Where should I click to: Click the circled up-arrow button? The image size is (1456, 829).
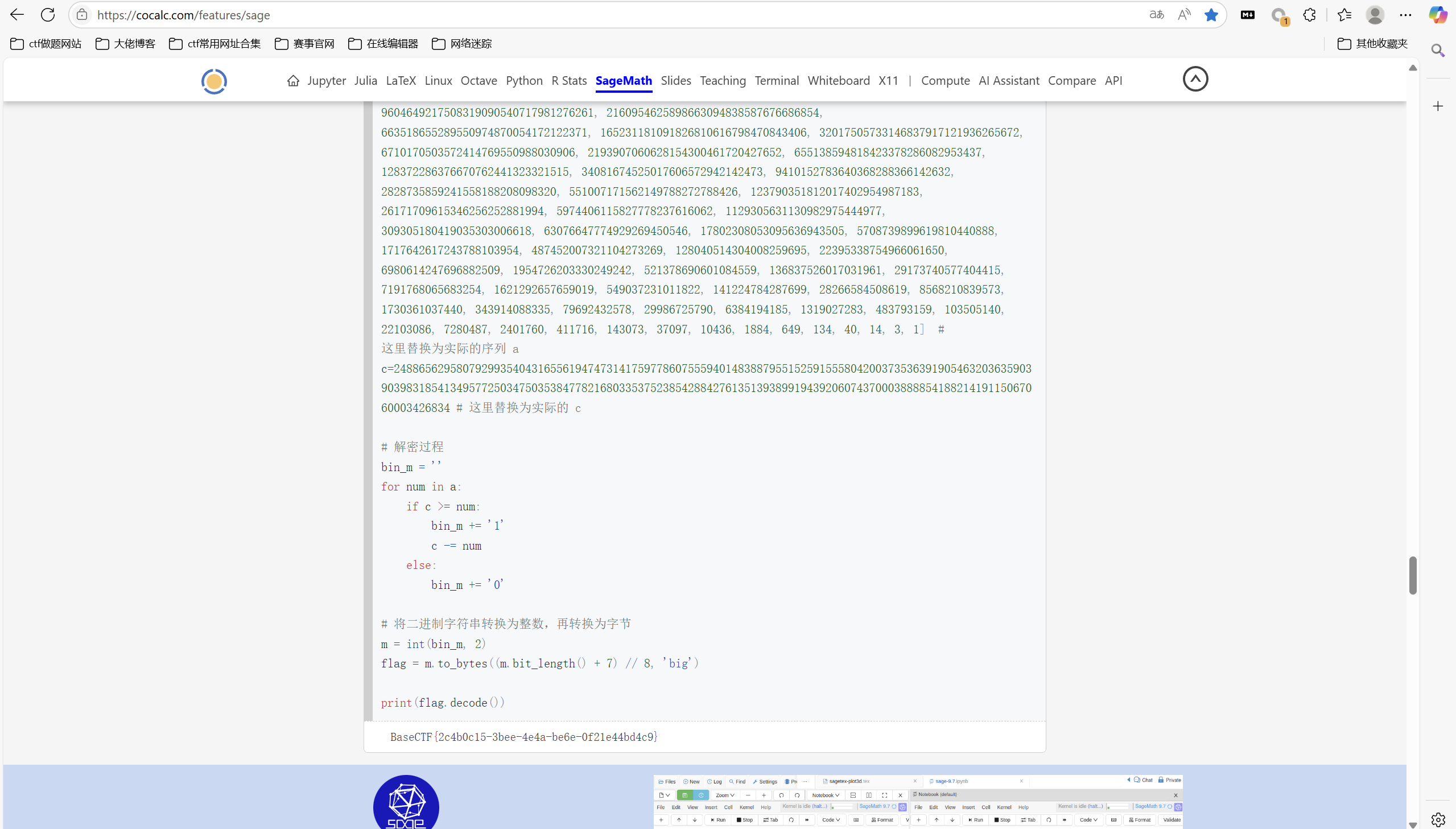tap(1195, 79)
